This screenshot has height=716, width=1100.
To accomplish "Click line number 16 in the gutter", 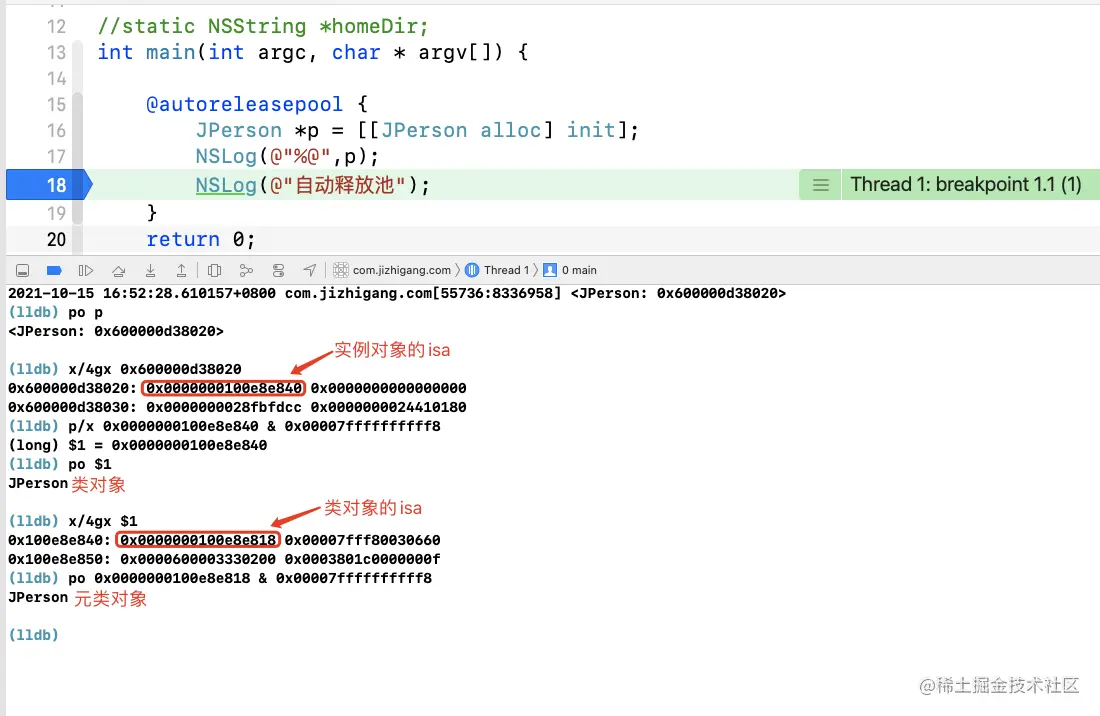I will (56, 130).
